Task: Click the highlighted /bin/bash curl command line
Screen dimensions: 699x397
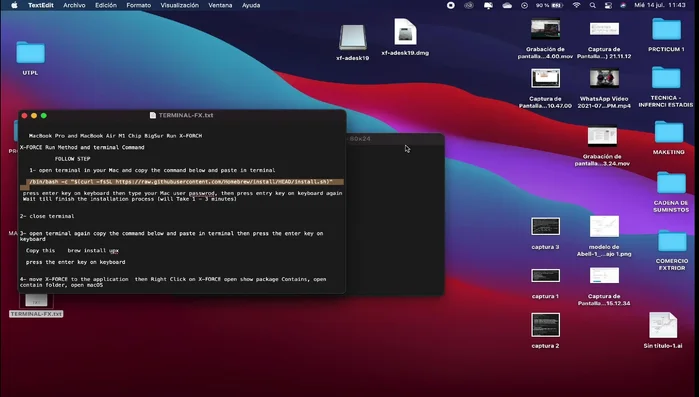Action: click(x=182, y=182)
